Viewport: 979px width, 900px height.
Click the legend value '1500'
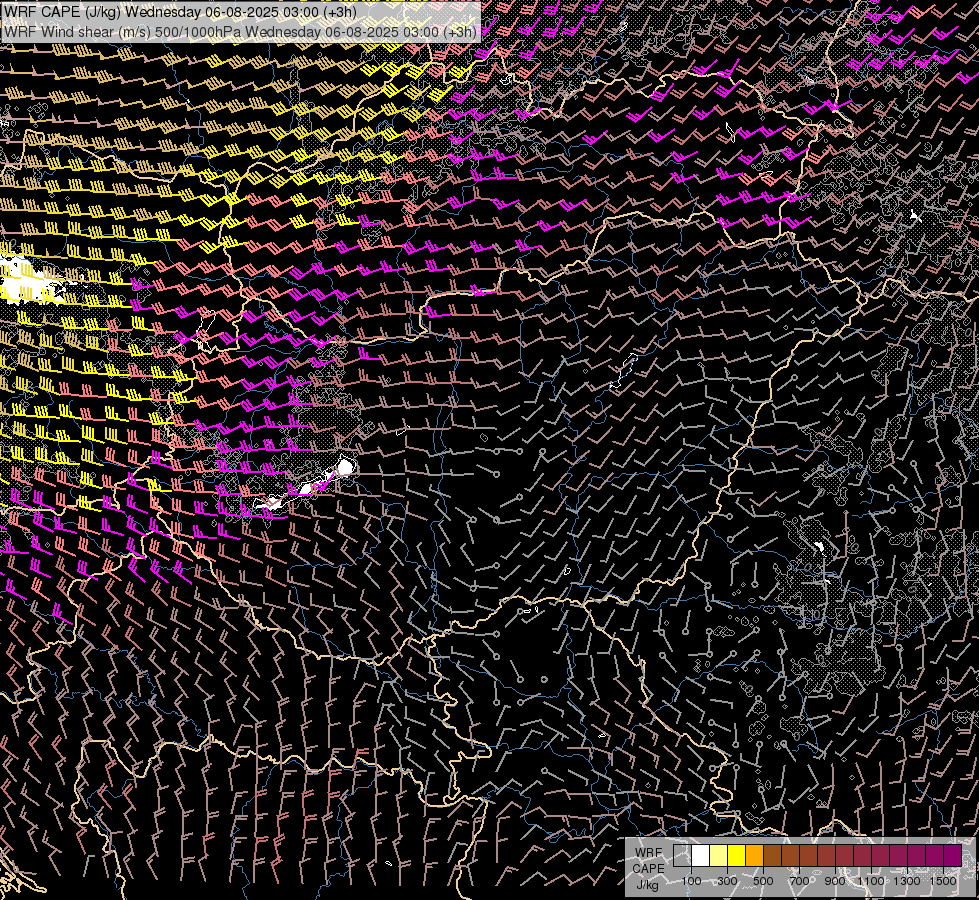(943, 881)
